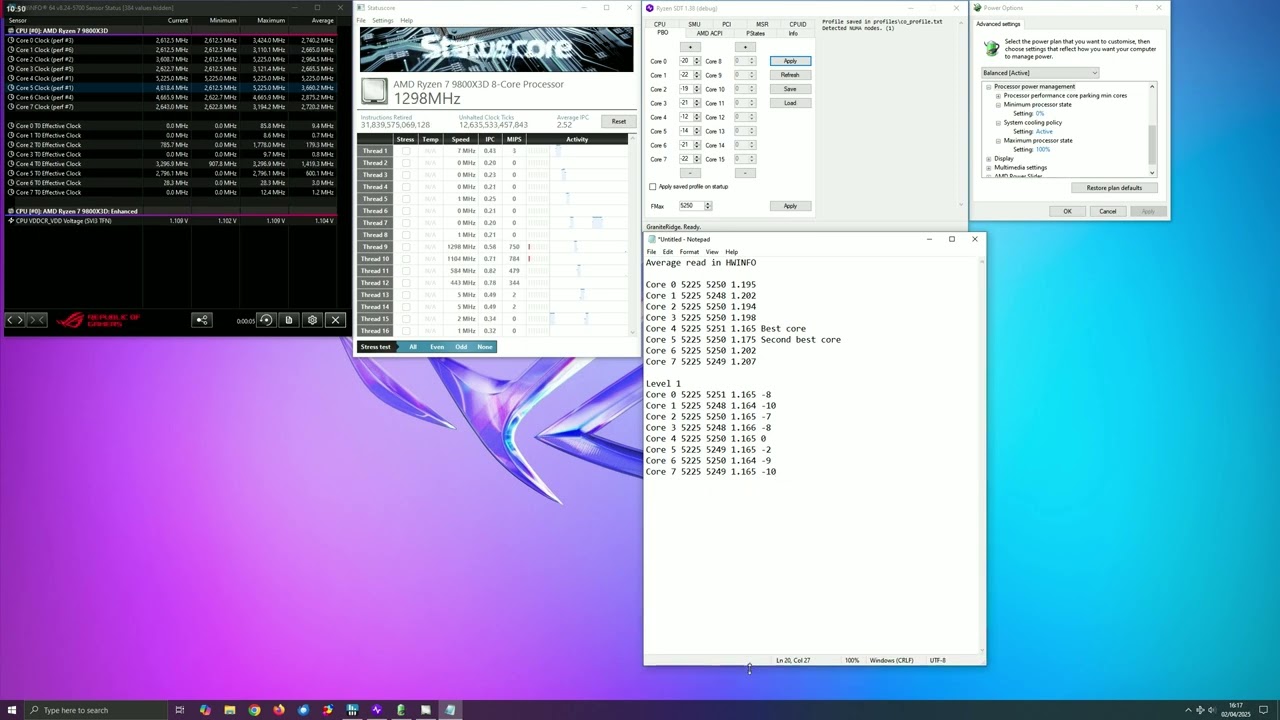Toggle Thread 3 stress checkbox
The height and width of the screenshot is (720, 1280).
tap(405, 175)
